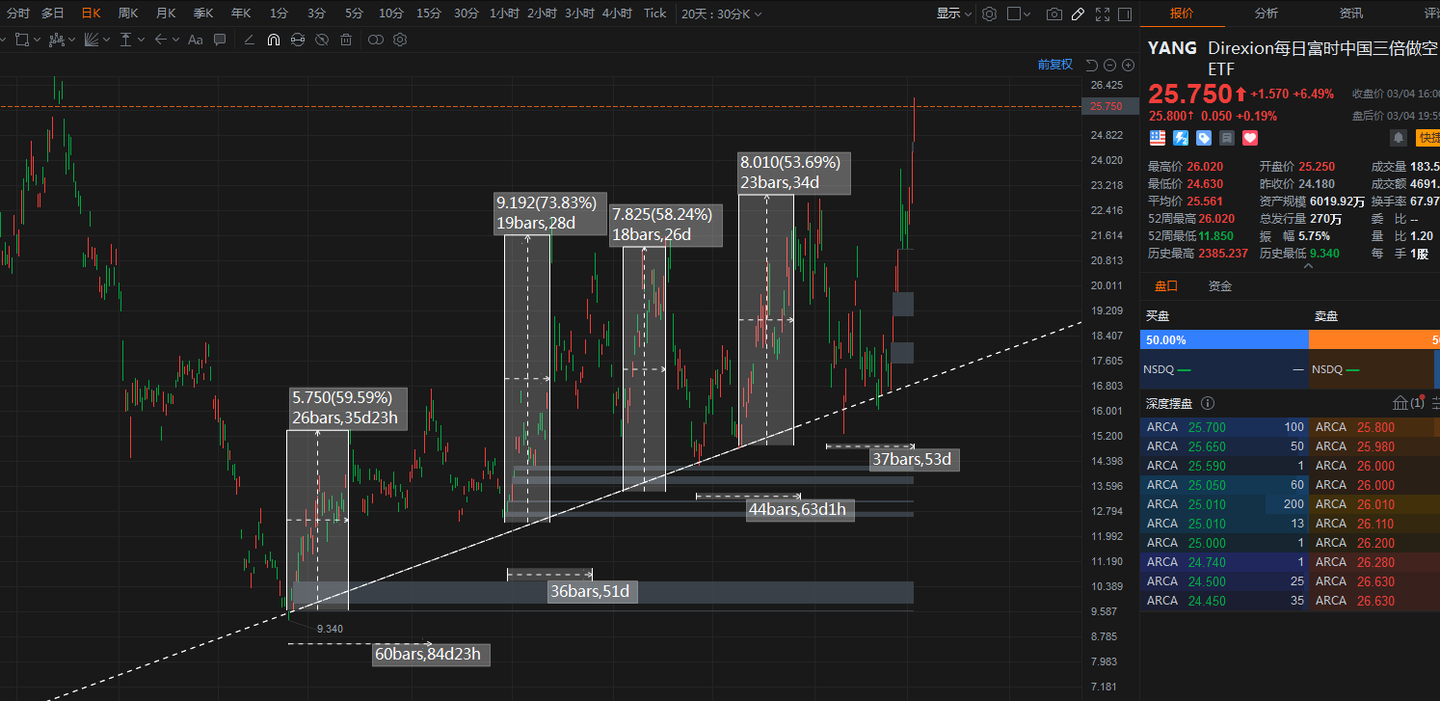1440x701 pixels.
Task: Select the pattern/wave drawing tool
Action: 57,40
